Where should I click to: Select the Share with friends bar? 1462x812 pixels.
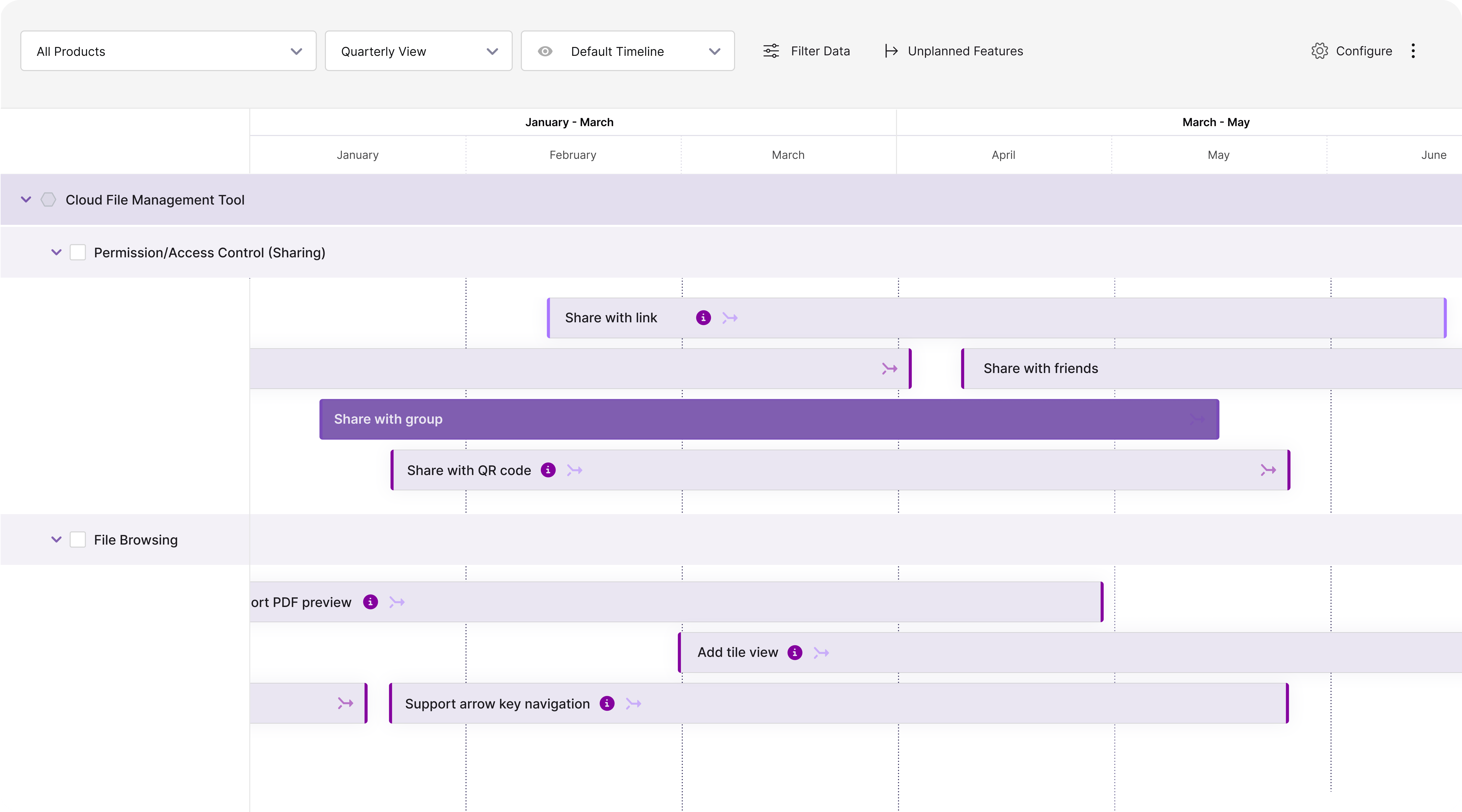[1211, 369]
